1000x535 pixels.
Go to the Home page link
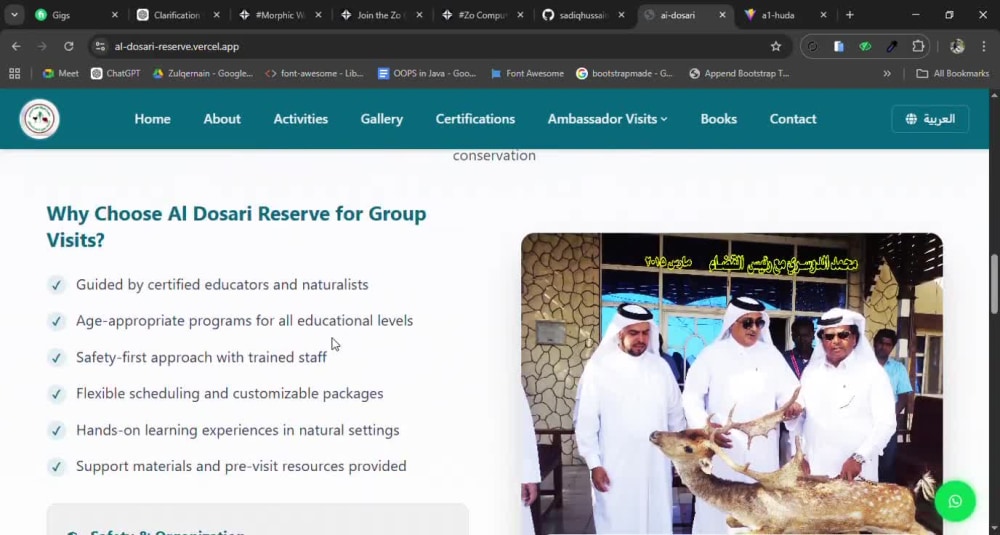pos(152,119)
